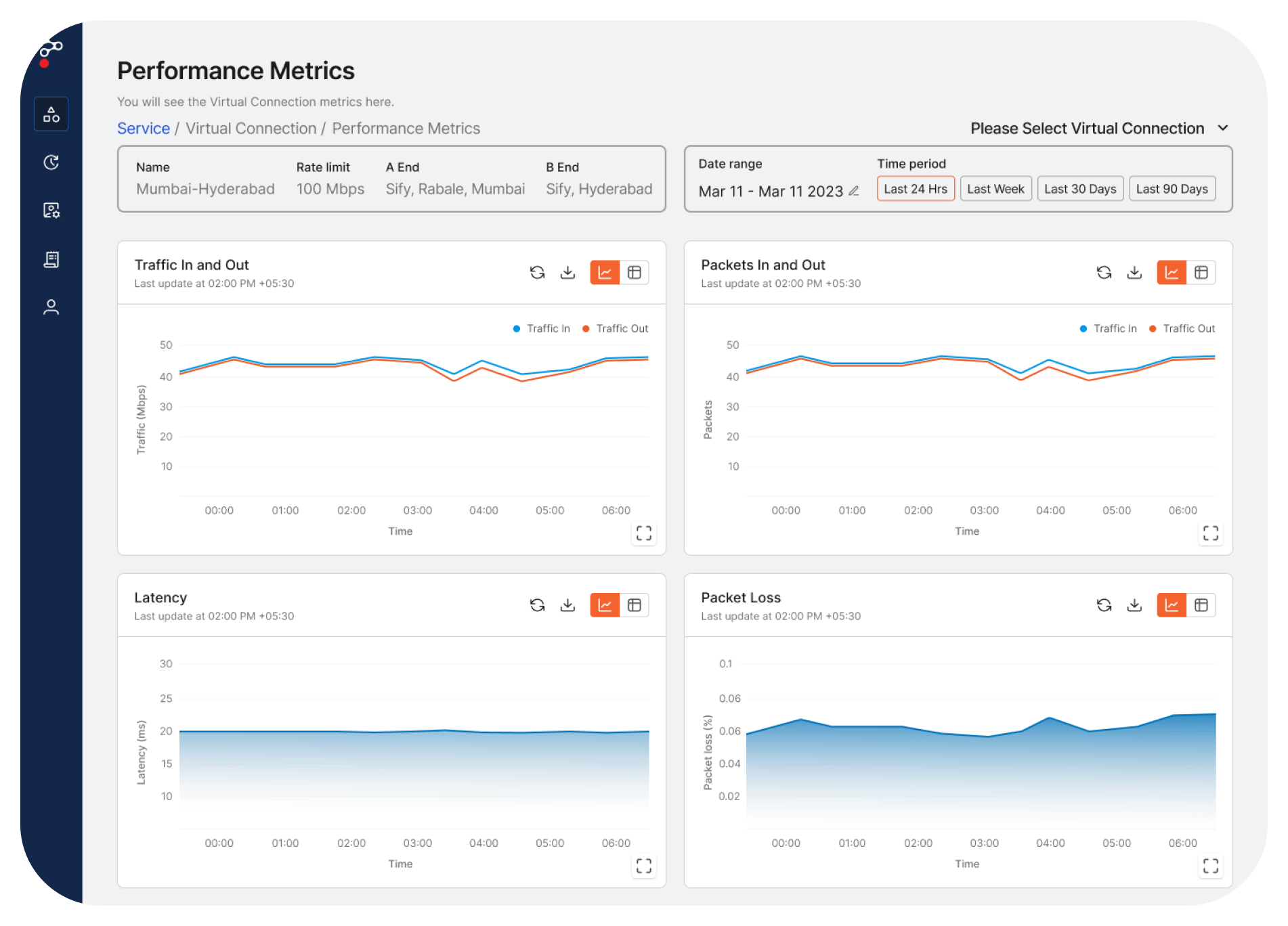
Task: Expand the Packet Loss chart fullscreen
Action: coord(1211,866)
